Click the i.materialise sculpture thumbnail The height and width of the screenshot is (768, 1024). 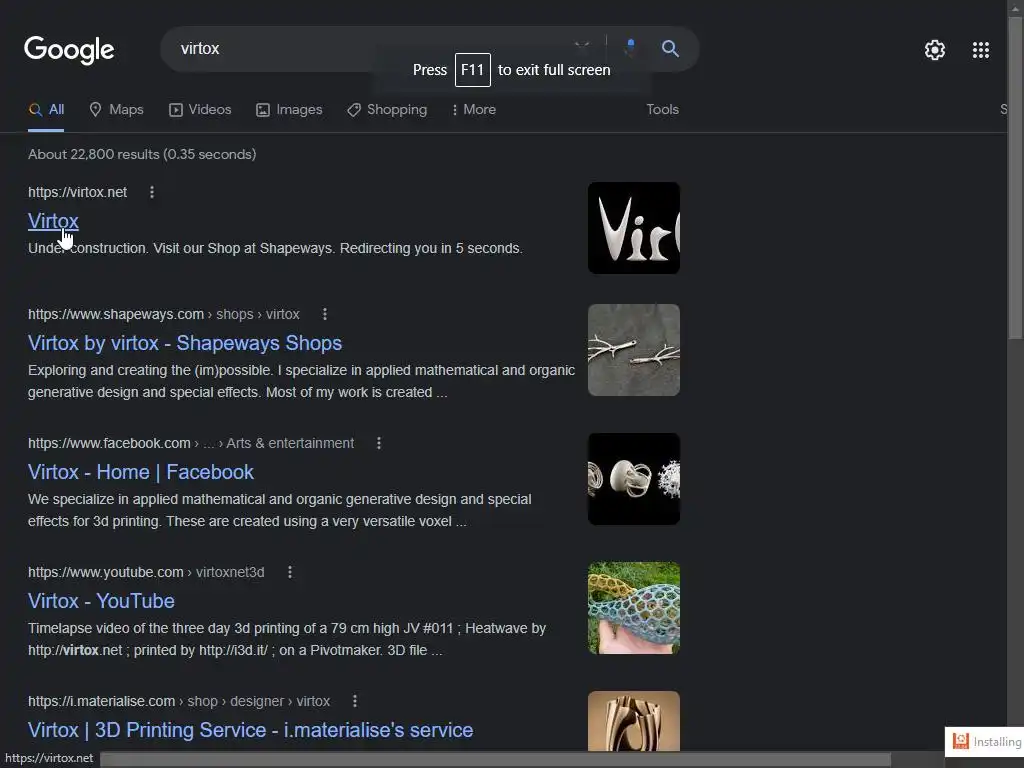tap(633, 721)
